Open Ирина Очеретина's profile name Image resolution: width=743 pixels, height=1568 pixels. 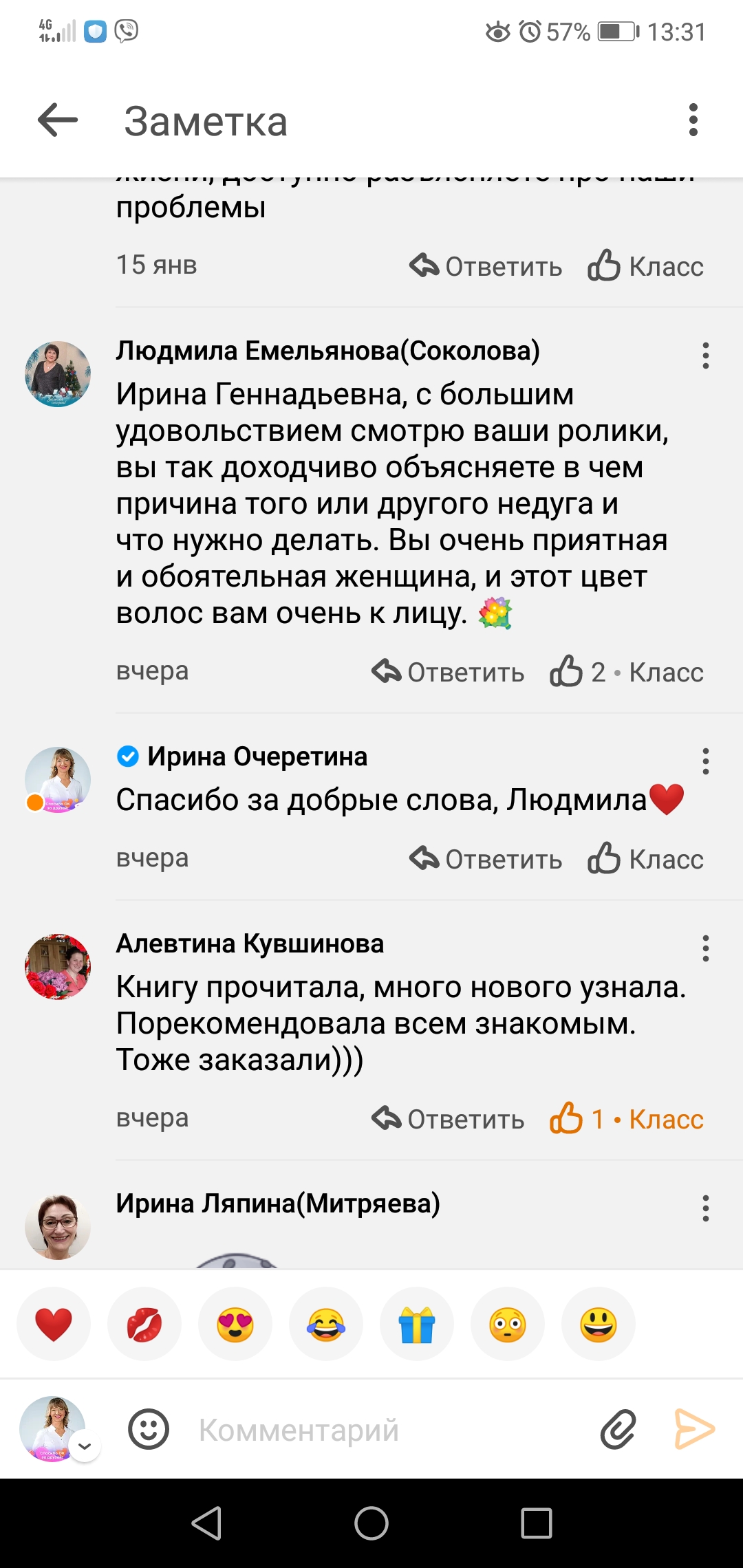(x=257, y=756)
